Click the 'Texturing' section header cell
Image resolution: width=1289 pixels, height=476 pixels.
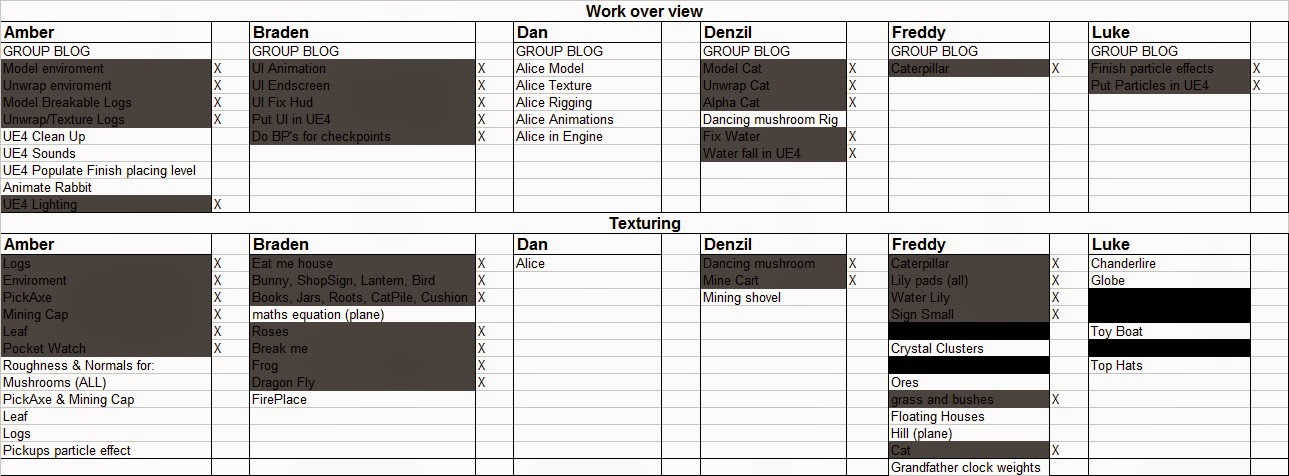tap(644, 223)
